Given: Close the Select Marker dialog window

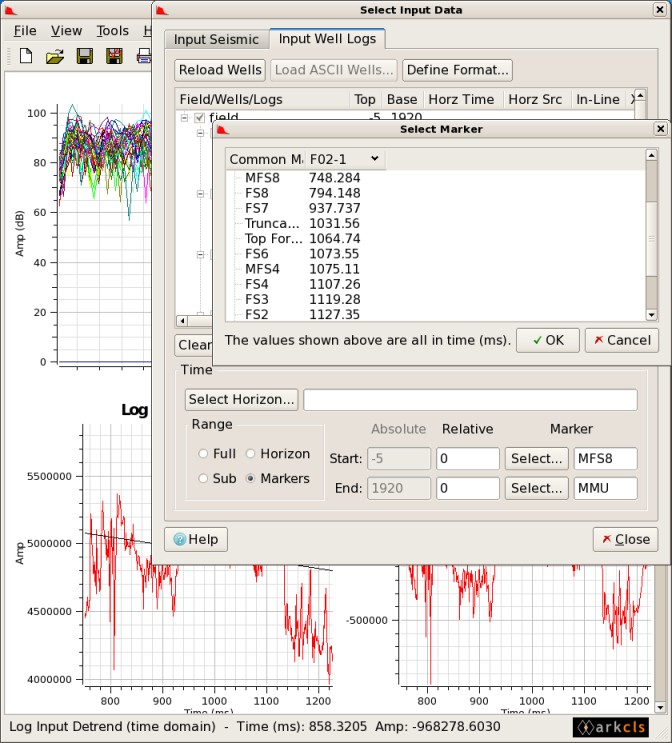Looking at the screenshot, I should pos(661,128).
